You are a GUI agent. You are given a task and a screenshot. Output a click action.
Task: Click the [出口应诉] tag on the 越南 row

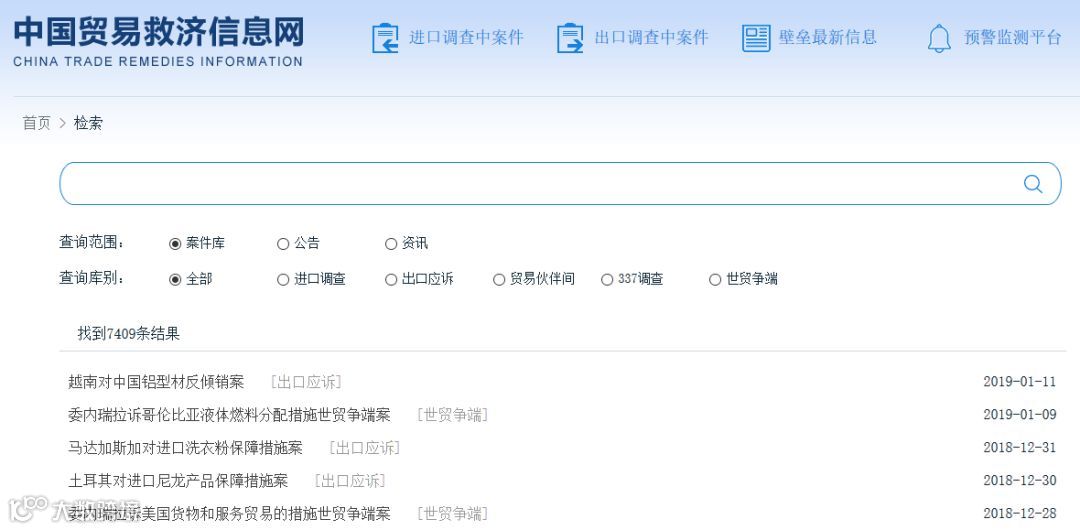[x=306, y=382]
